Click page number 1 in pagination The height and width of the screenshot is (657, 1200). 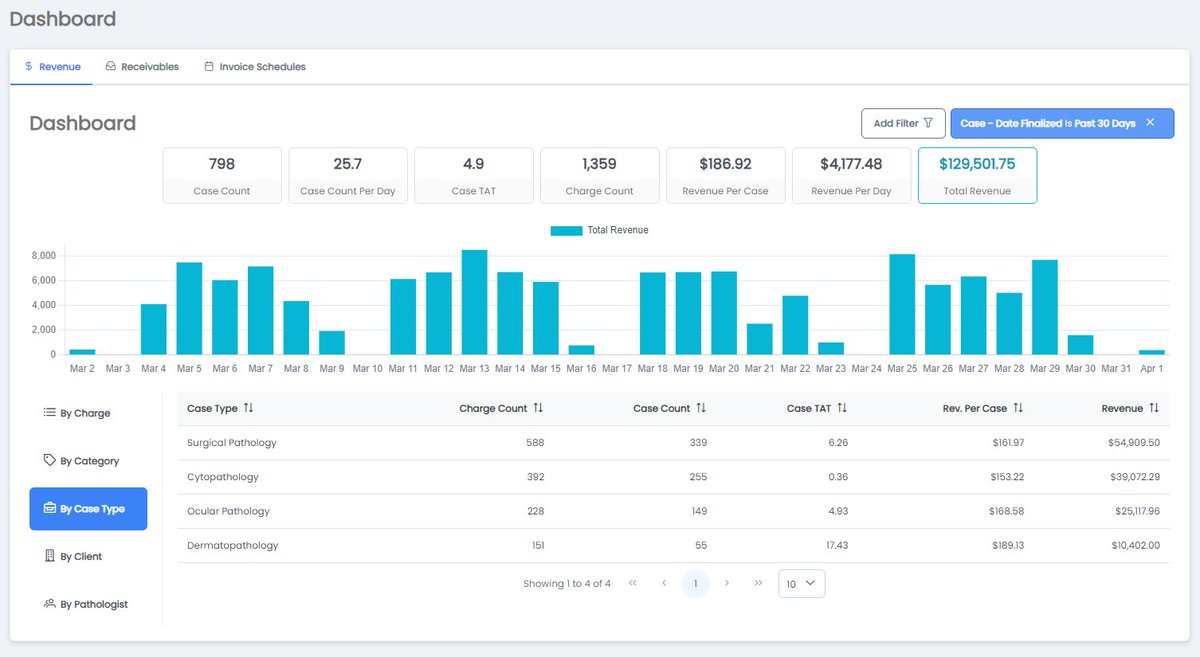click(x=695, y=583)
